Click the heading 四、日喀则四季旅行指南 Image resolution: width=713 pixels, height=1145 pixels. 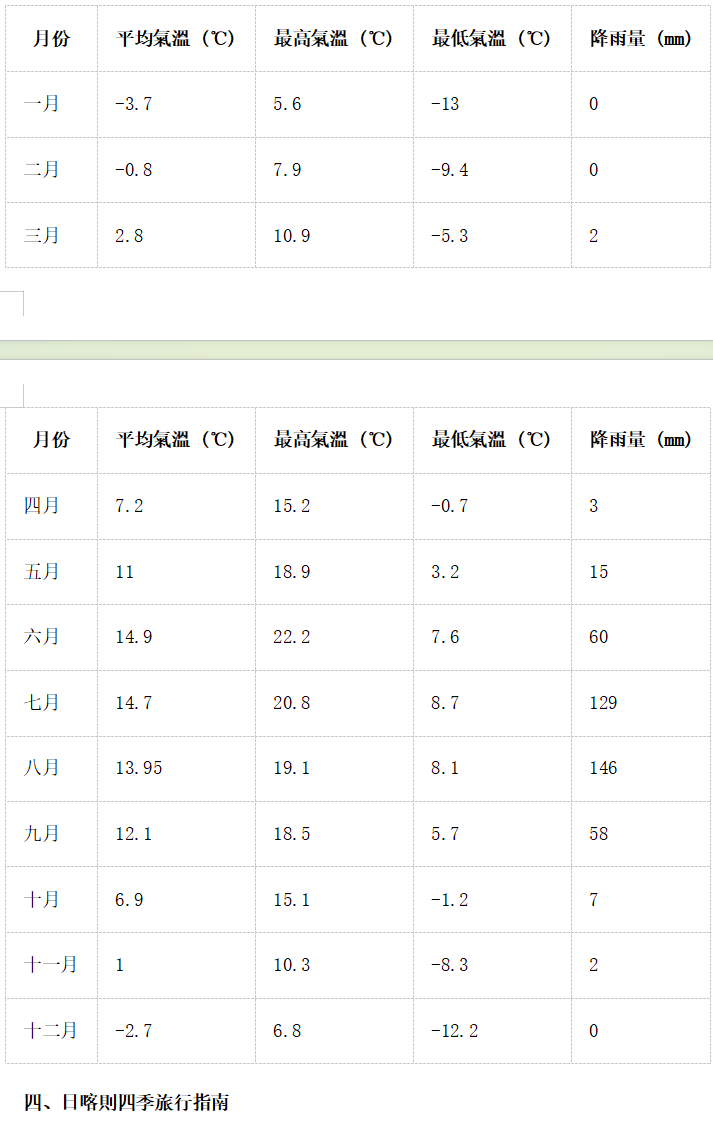(126, 1103)
